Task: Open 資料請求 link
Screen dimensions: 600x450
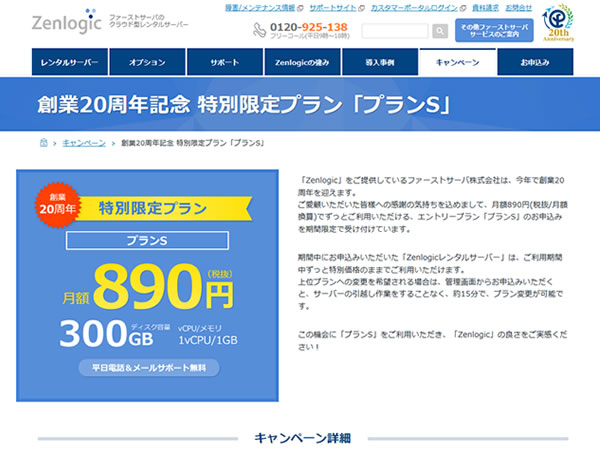Action: (485, 8)
